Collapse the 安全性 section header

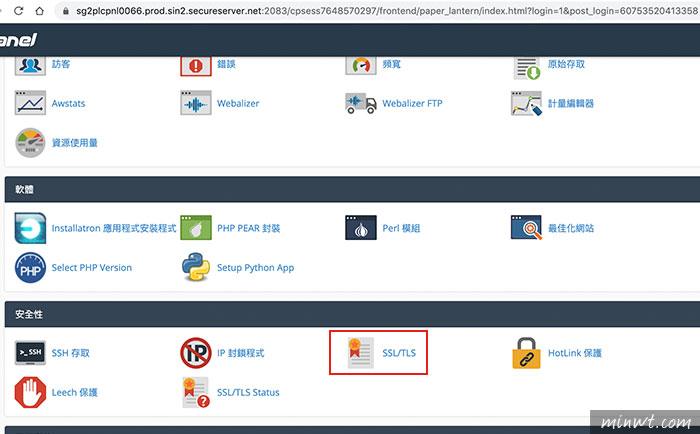pos(352,314)
